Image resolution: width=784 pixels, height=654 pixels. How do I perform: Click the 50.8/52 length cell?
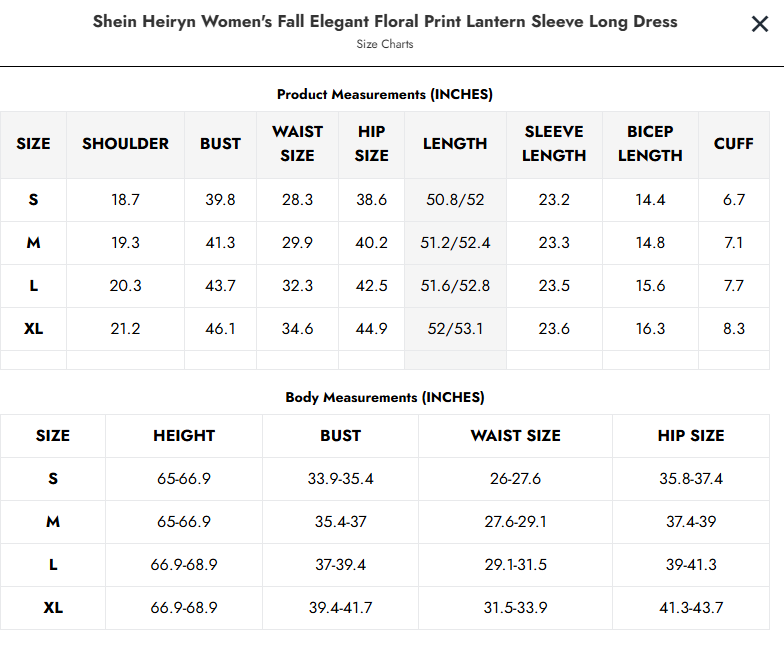click(455, 200)
